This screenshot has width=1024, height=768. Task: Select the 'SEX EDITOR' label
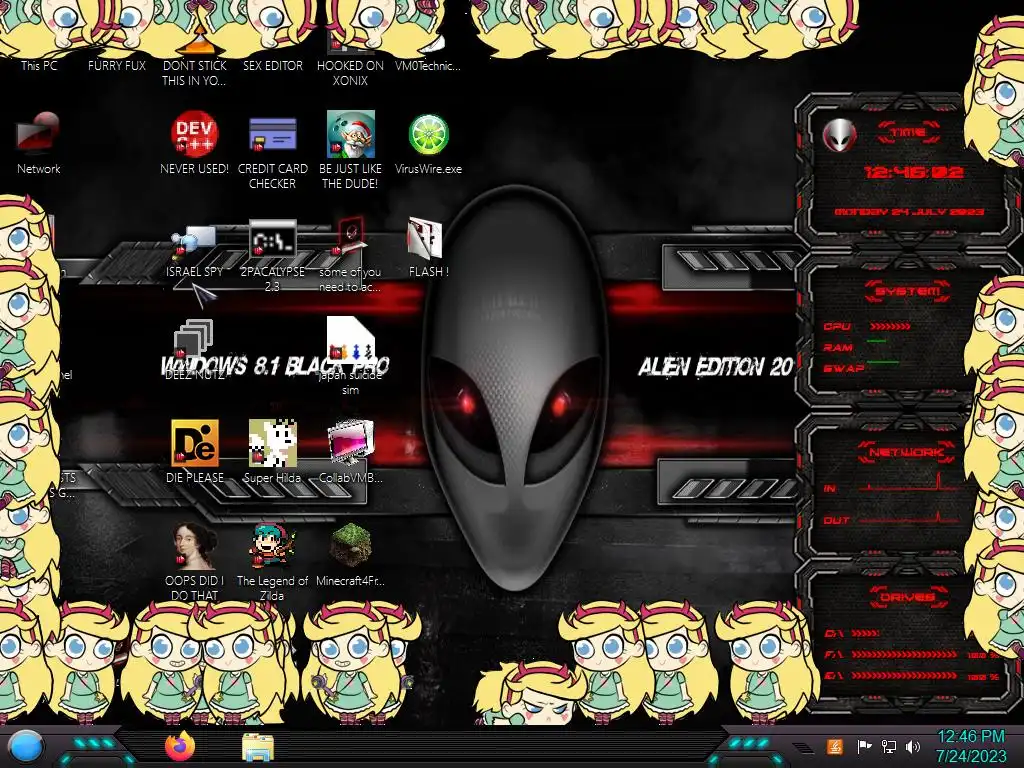pos(273,65)
